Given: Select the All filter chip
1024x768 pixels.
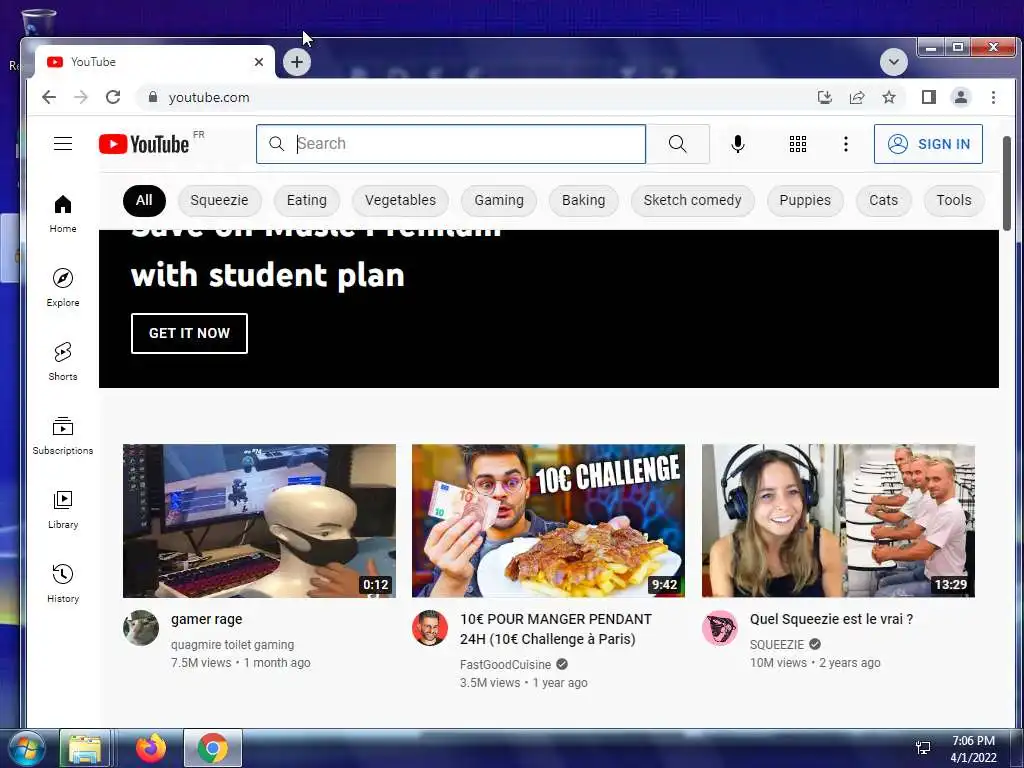Looking at the screenshot, I should coord(144,200).
